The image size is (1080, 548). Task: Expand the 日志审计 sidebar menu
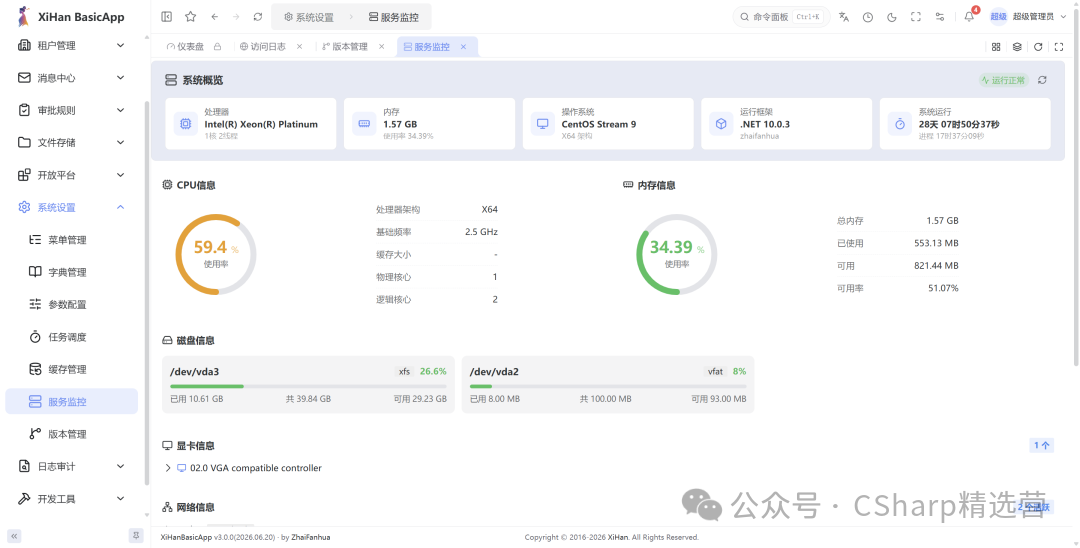(72, 467)
